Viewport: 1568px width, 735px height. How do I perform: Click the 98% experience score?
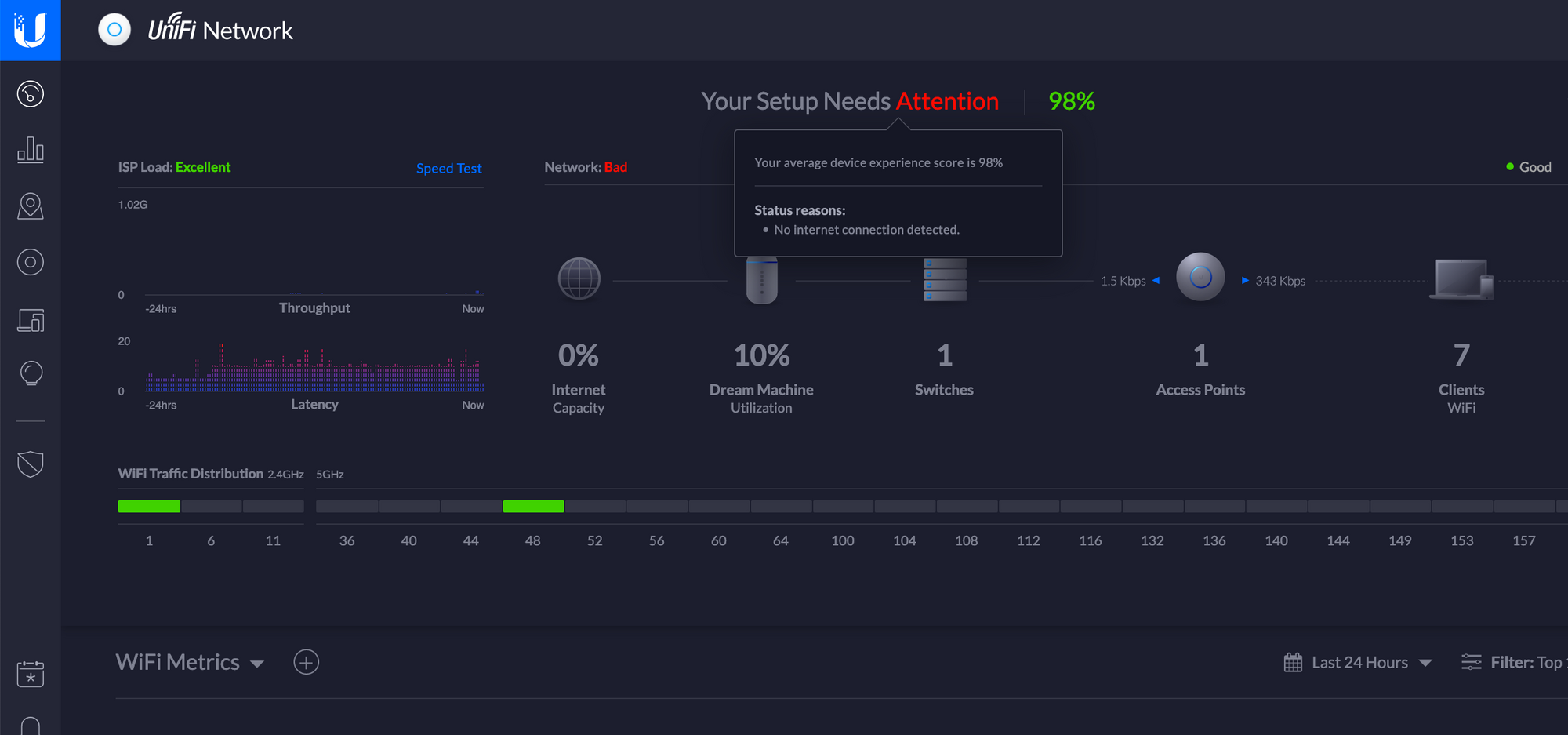(x=1071, y=101)
